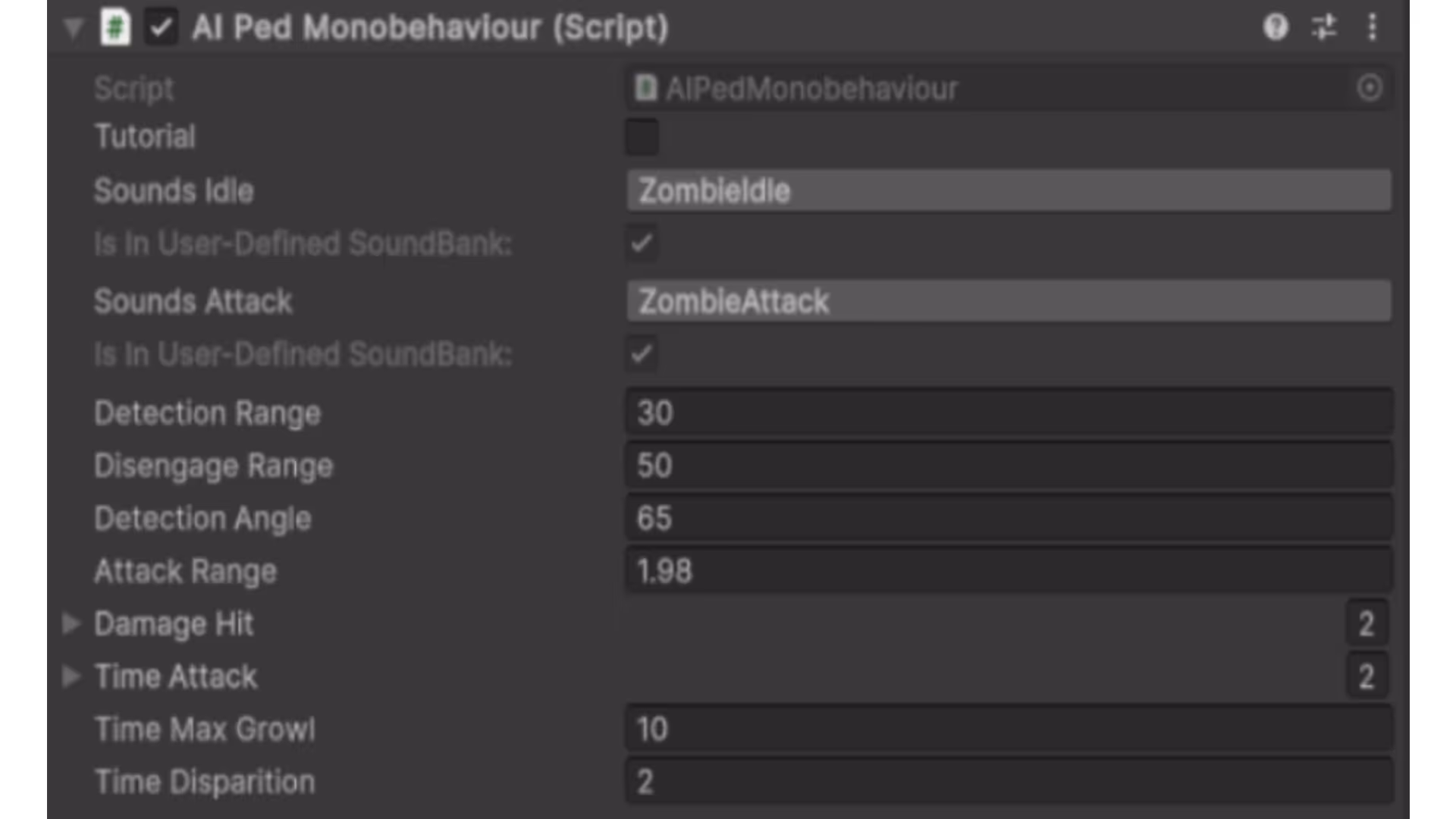Click the AIPedMonobehaviour script file icon
This screenshot has width=1456, height=819.
coord(645,89)
